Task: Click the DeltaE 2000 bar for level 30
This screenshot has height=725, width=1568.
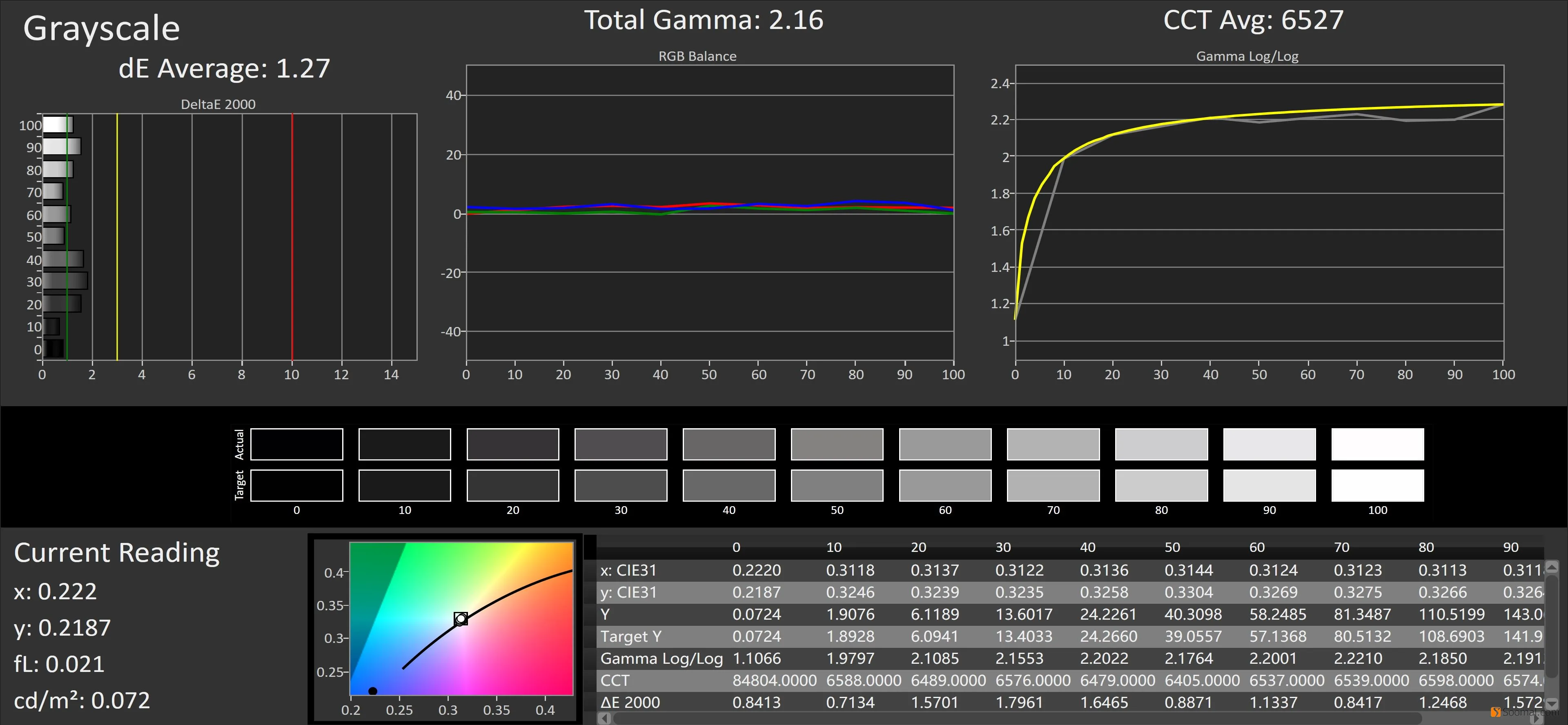Action: click(x=65, y=281)
